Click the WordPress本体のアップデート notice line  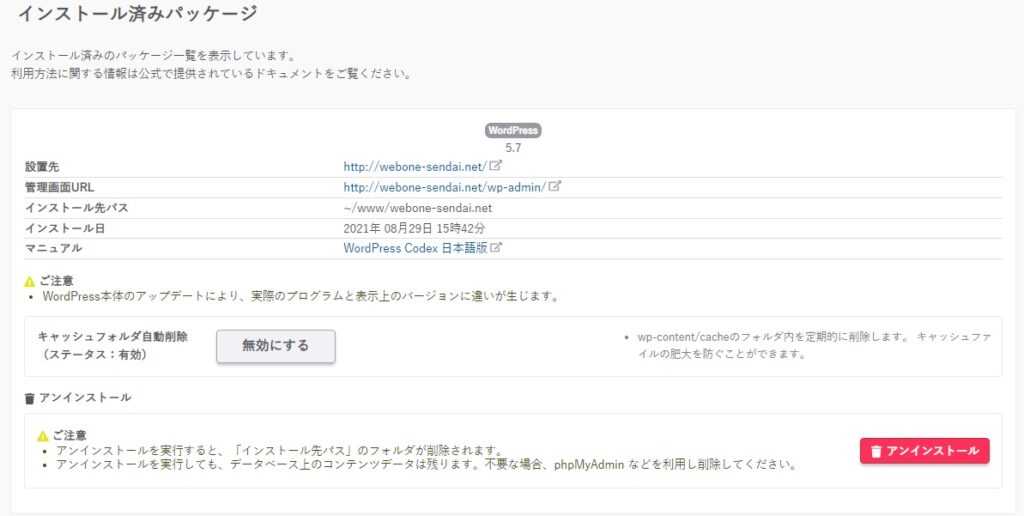(300, 296)
